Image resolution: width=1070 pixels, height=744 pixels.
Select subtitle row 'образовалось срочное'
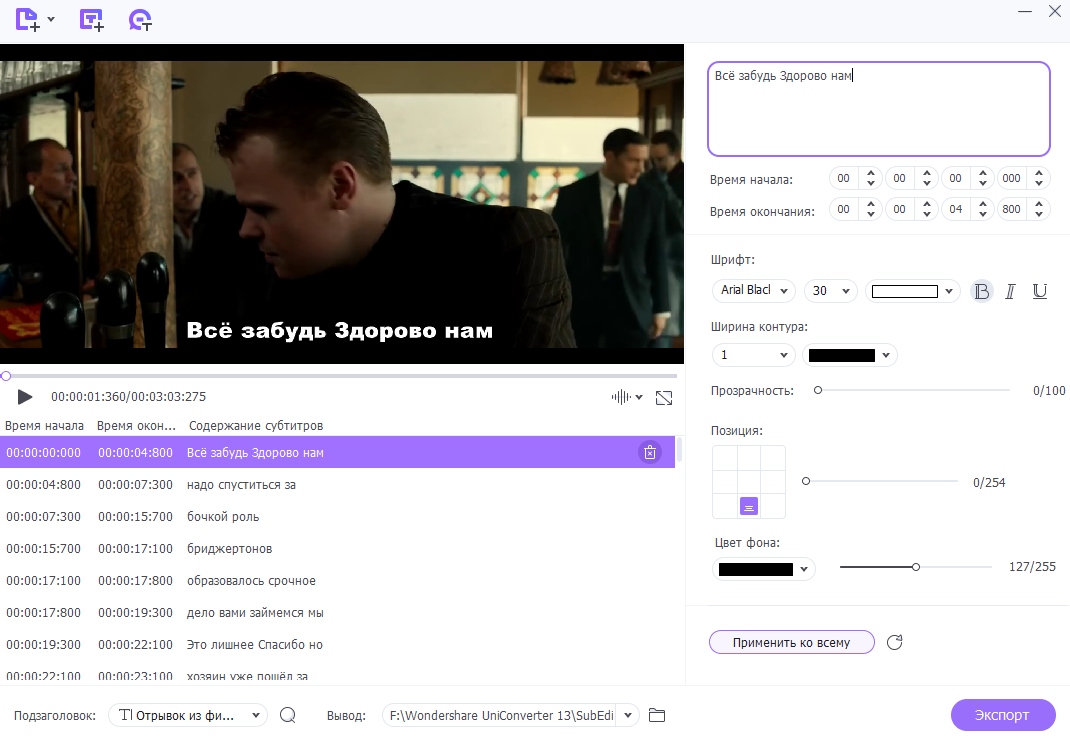tap(337, 581)
